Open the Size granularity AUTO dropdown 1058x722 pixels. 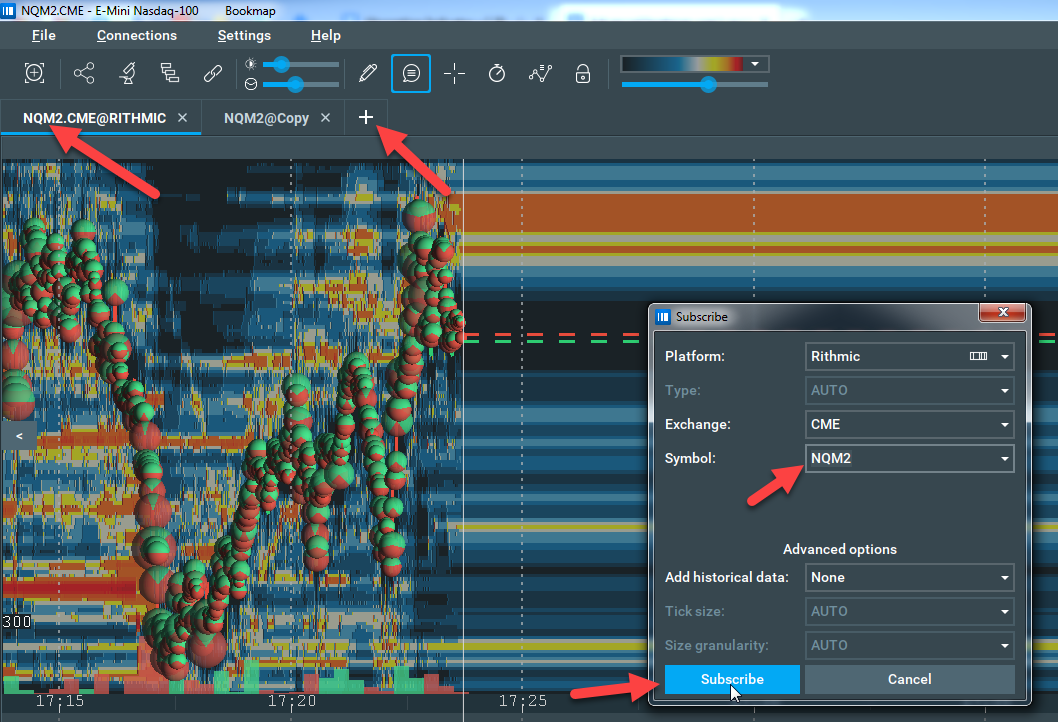910,646
